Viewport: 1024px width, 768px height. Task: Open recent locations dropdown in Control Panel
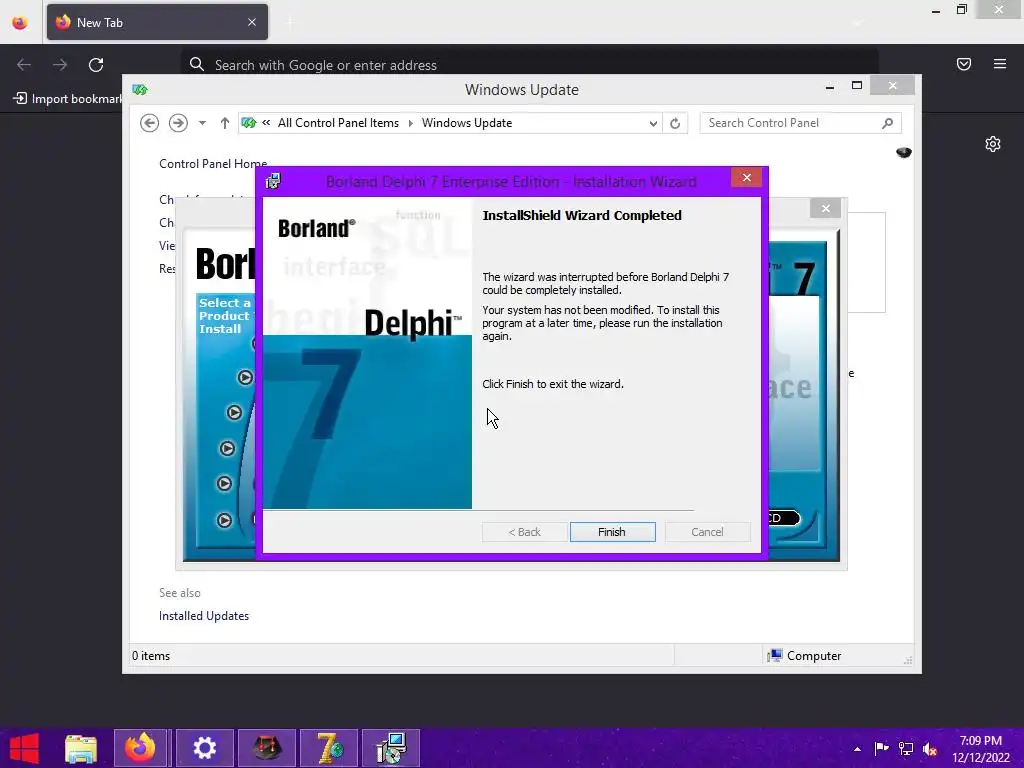coord(202,123)
